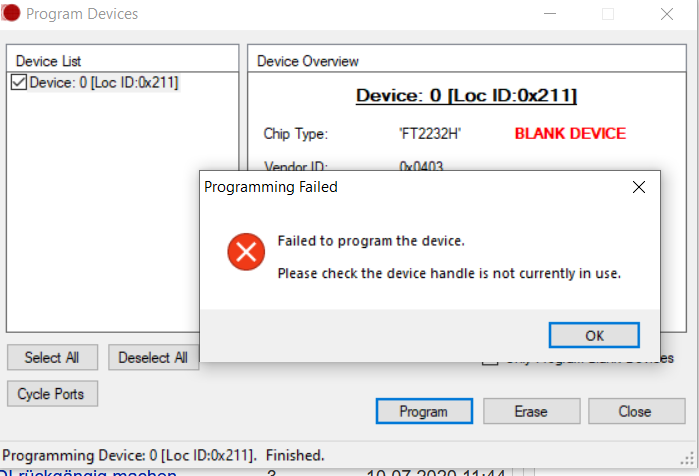This screenshot has height=476, width=699.
Task: Click the red BLANK DEVICE label
Action: [570, 133]
